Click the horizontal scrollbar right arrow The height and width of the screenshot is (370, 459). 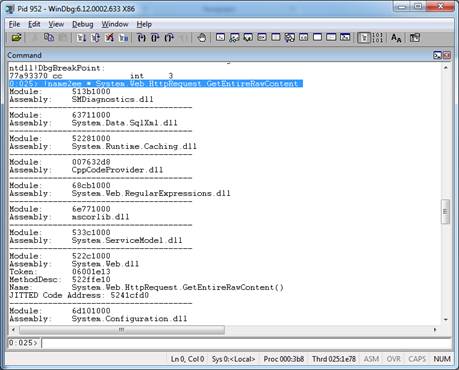click(x=435, y=330)
